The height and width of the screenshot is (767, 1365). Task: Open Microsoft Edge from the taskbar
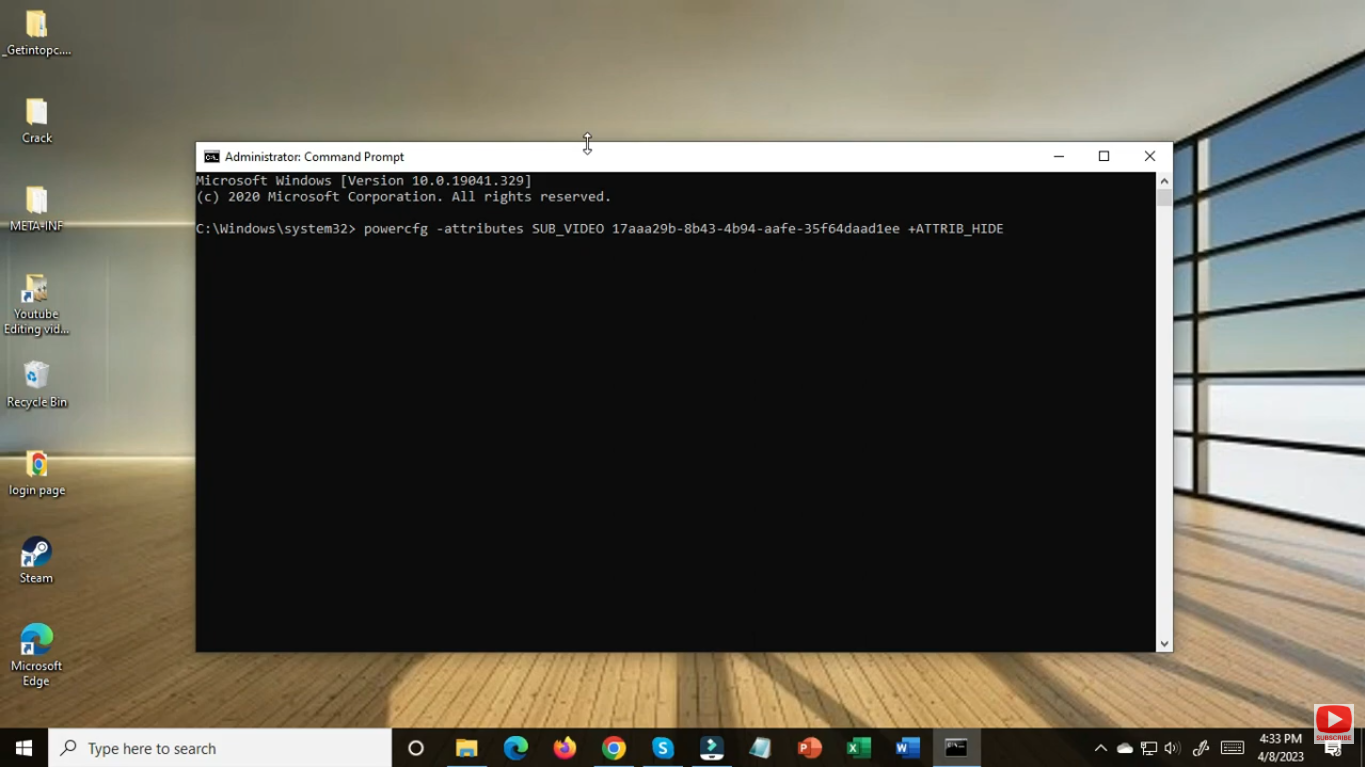pyautogui.click(x=516, y=748)
